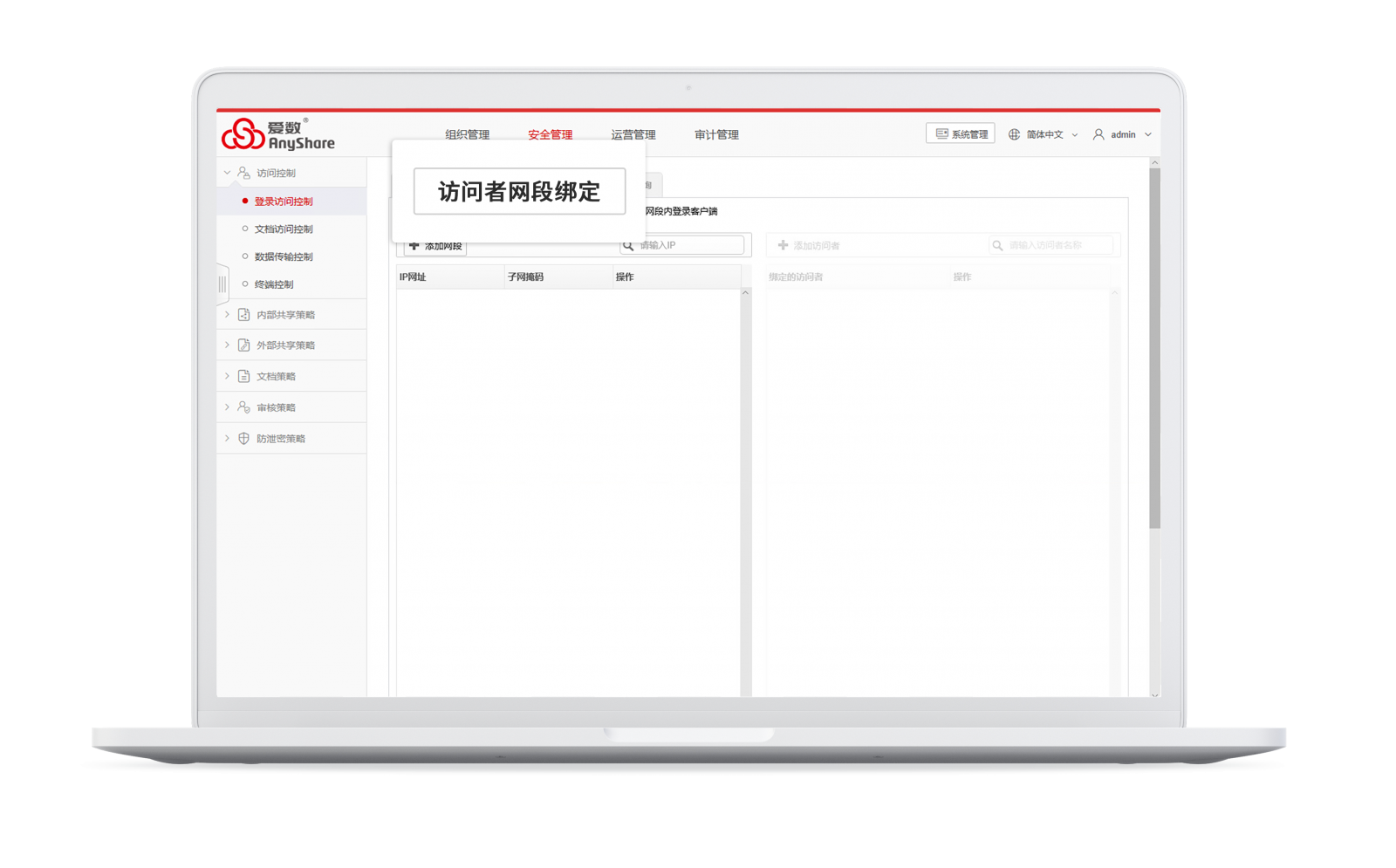Switch to the 组织管理 tab
Viewport: 1396px width, 868px height.
pos(467,134)
